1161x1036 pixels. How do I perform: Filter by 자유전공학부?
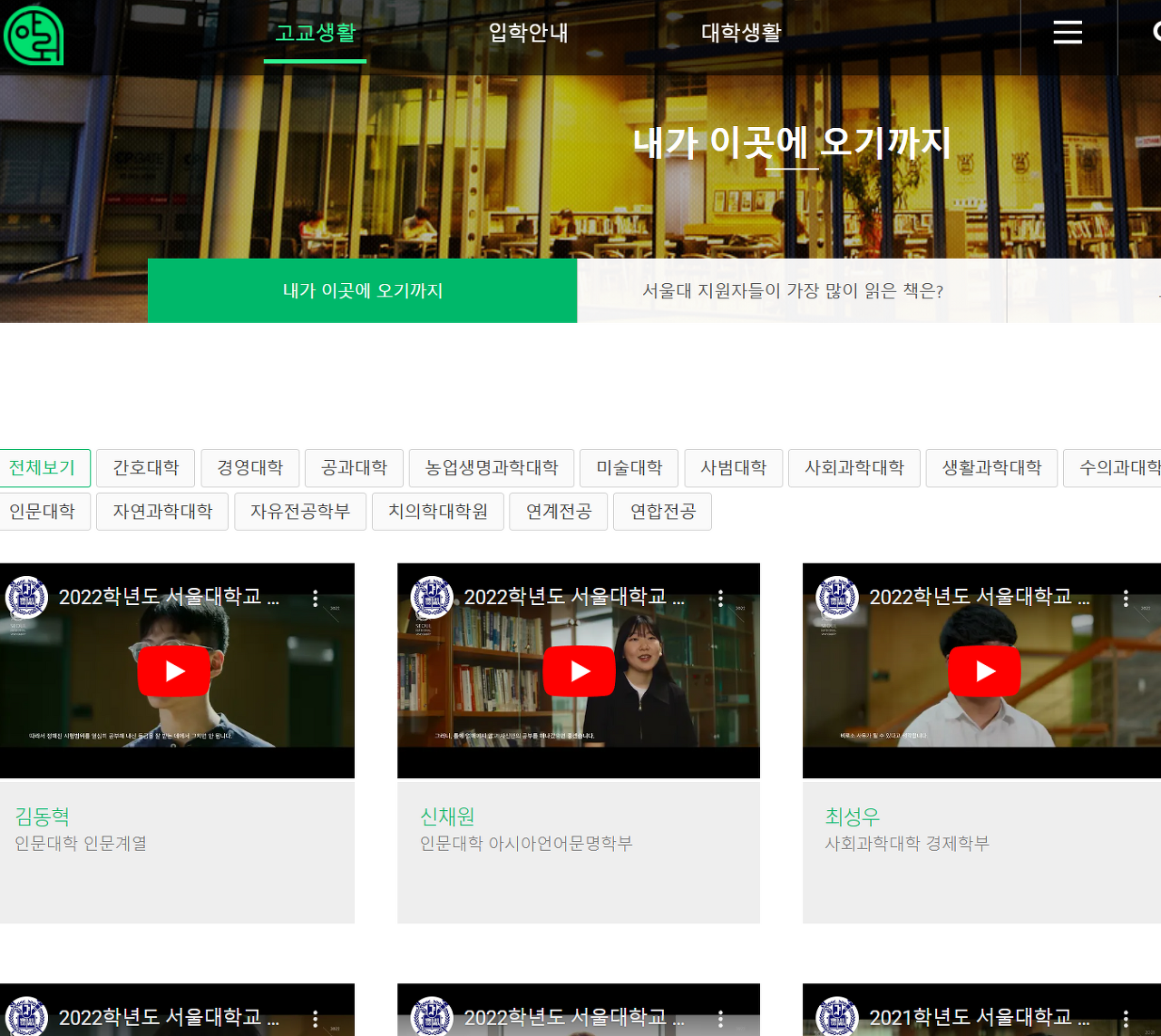[x=300, y=512]
